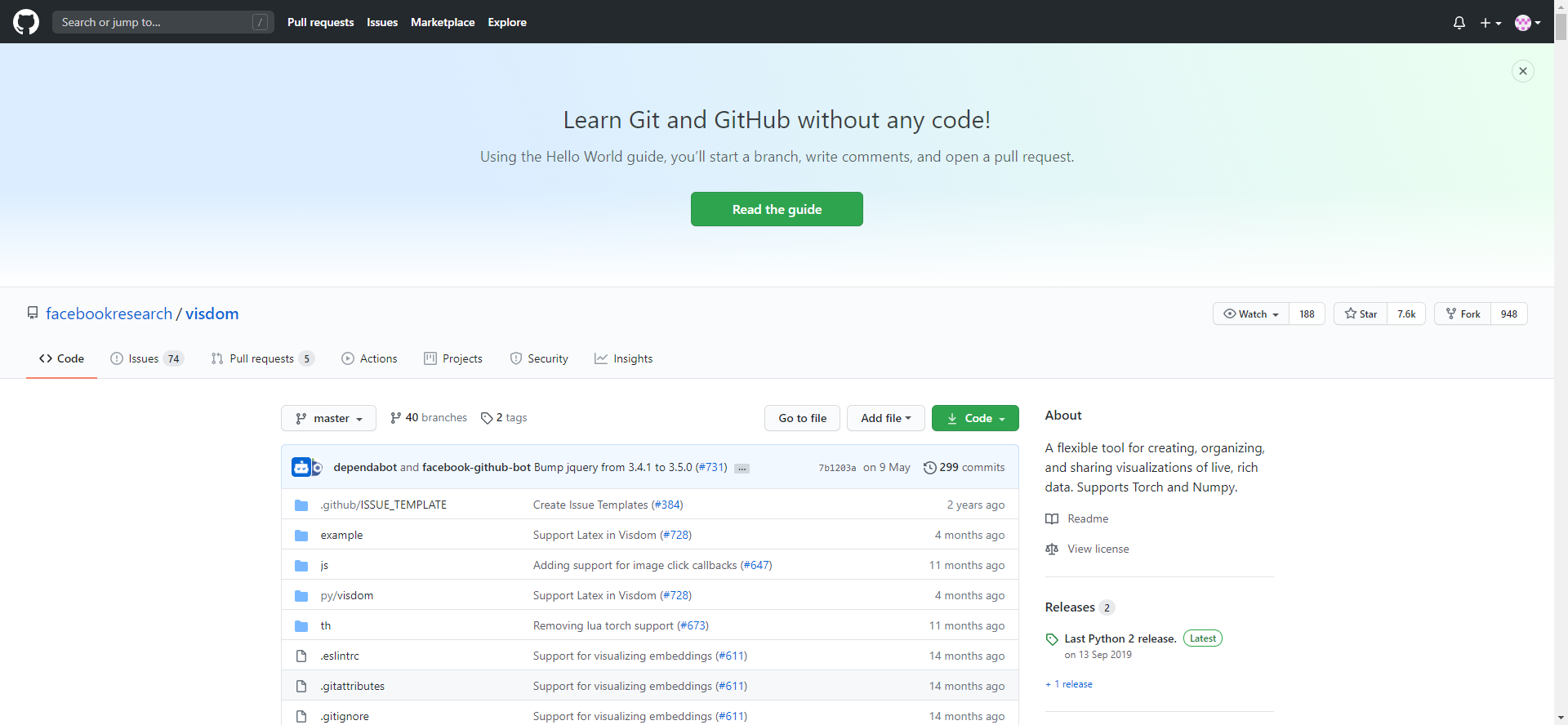Click the js folder icon
This screenshot has height=725, width=1568.
(x=301, y=566)
